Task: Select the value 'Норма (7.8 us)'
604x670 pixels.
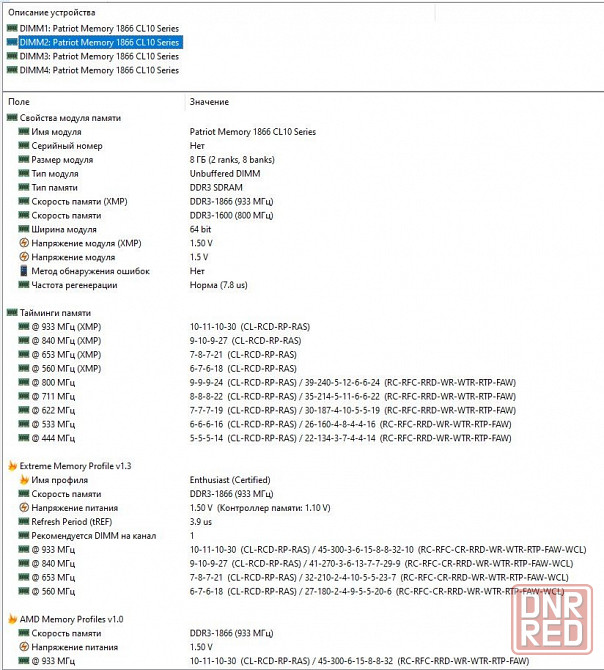Action: (x=219, y=285)
